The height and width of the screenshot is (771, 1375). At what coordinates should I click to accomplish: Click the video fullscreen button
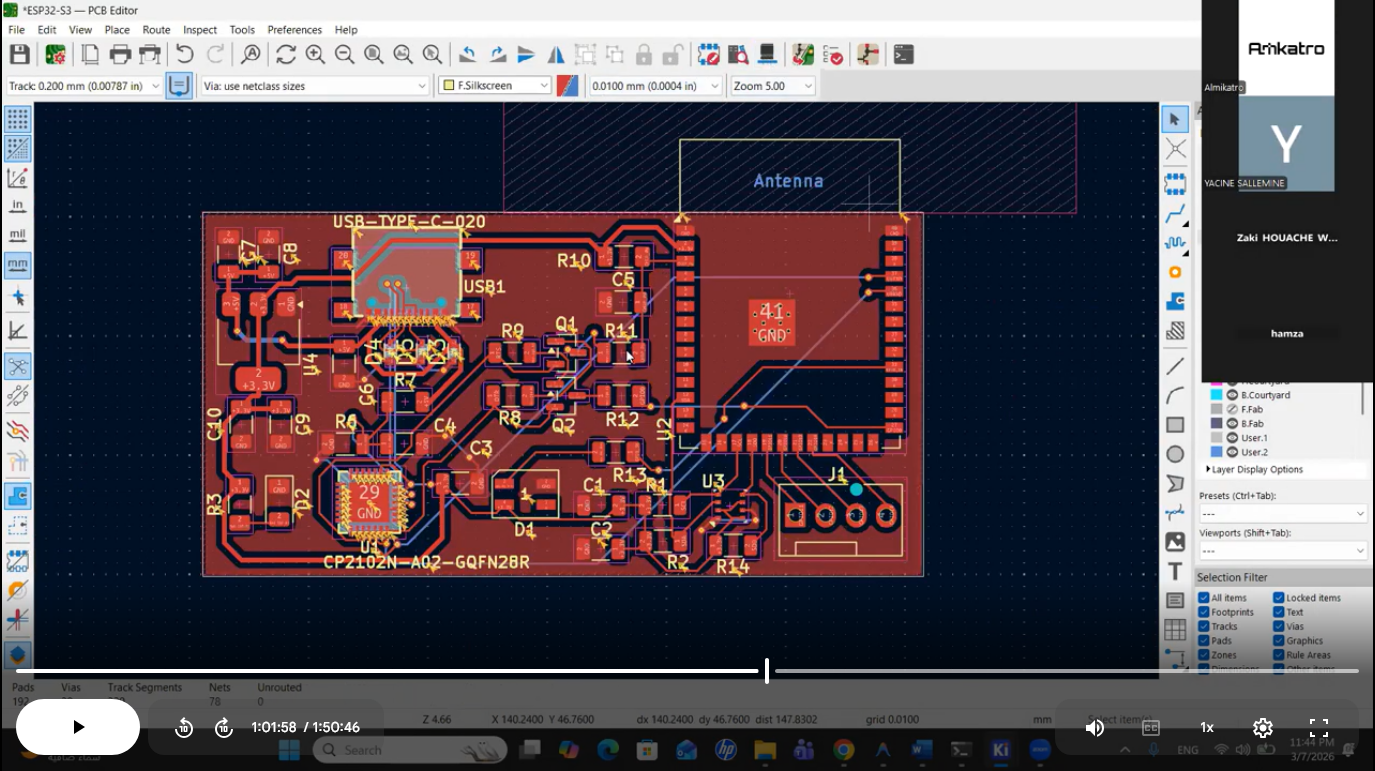click(x=1319, y=728)
